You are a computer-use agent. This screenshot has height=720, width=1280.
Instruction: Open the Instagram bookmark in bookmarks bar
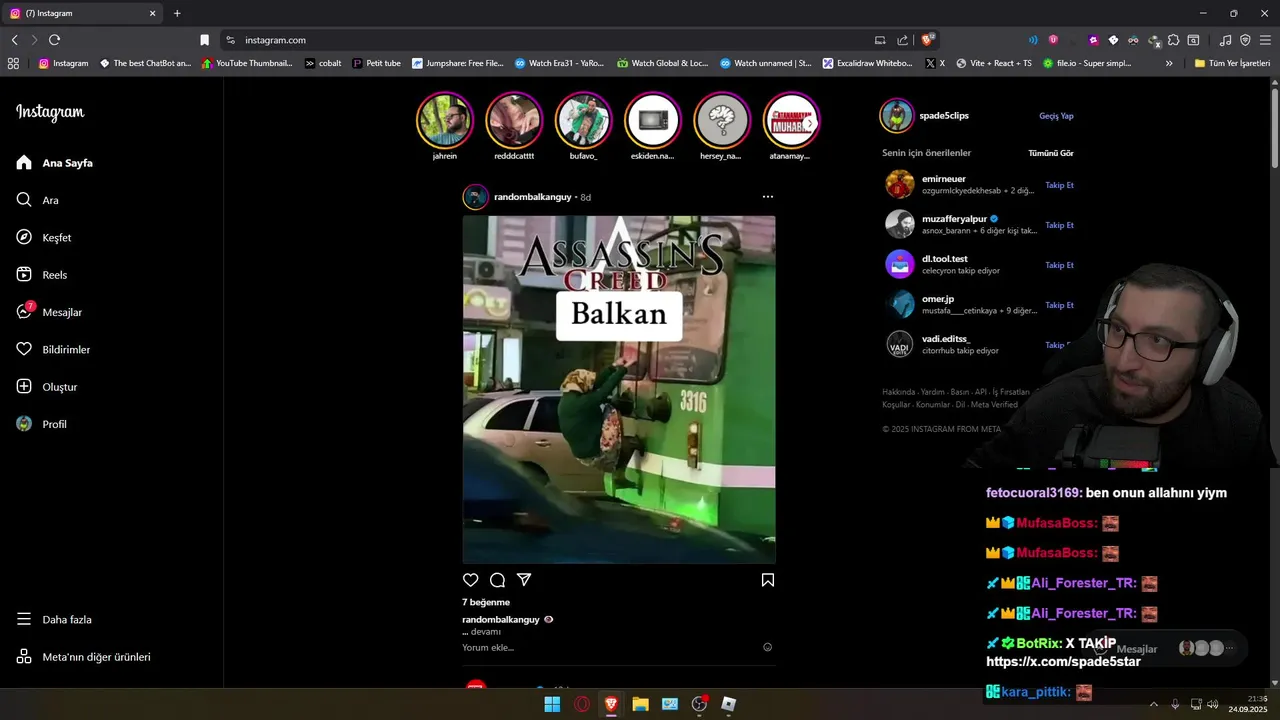[63, 63]
